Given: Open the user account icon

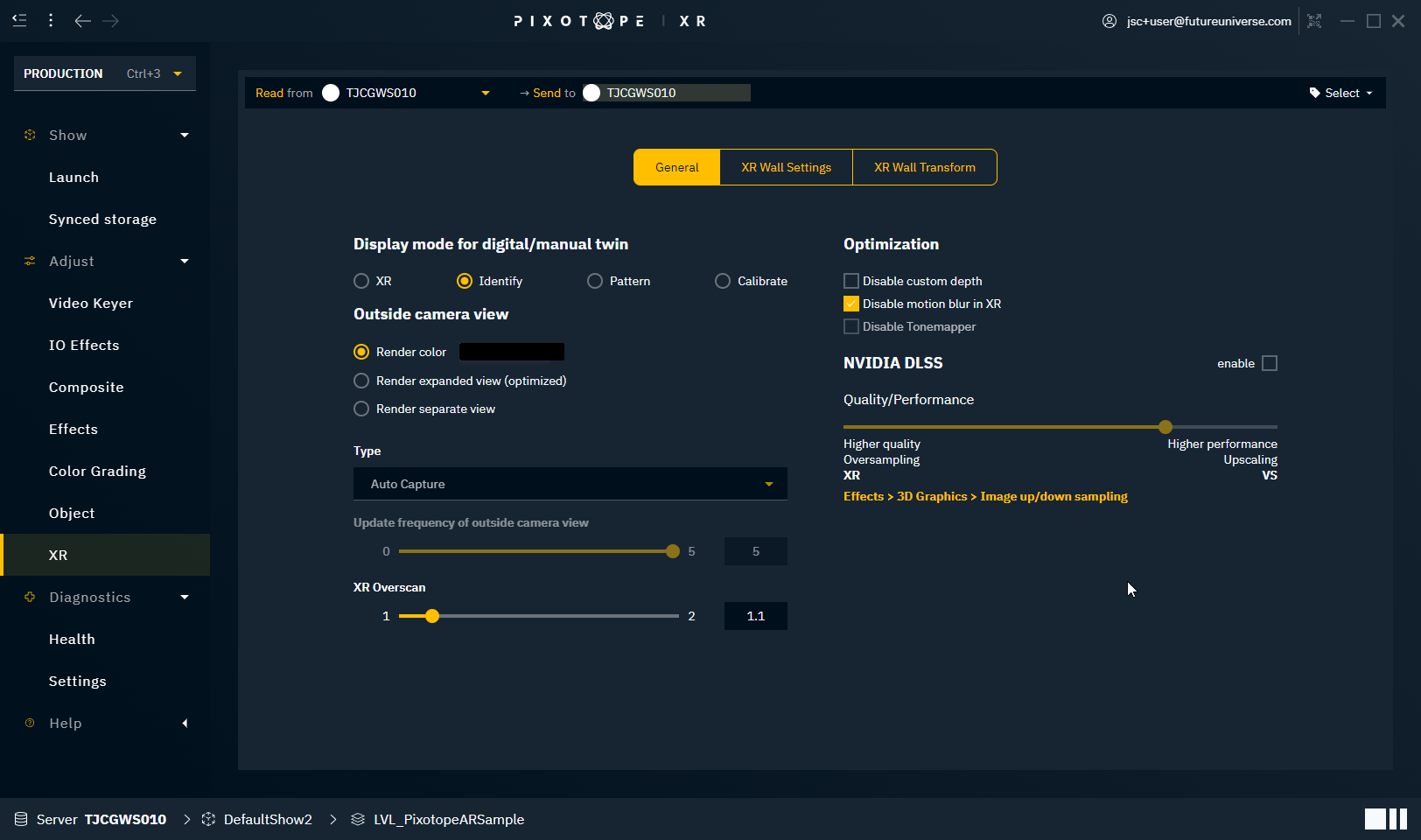Looking at the screenshot, I should (1109, 21).
